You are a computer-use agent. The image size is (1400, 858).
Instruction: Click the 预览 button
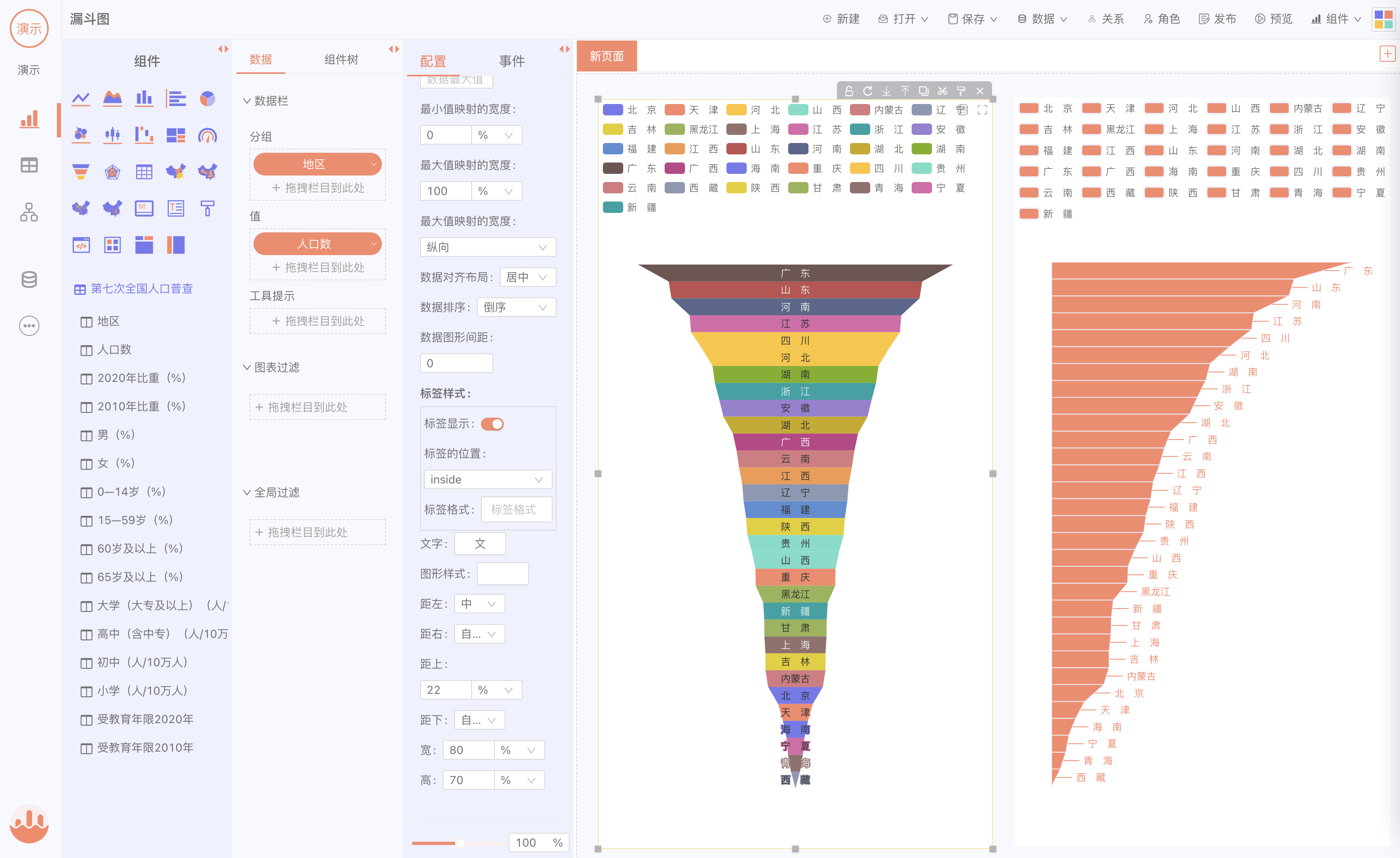(1273, 19)
